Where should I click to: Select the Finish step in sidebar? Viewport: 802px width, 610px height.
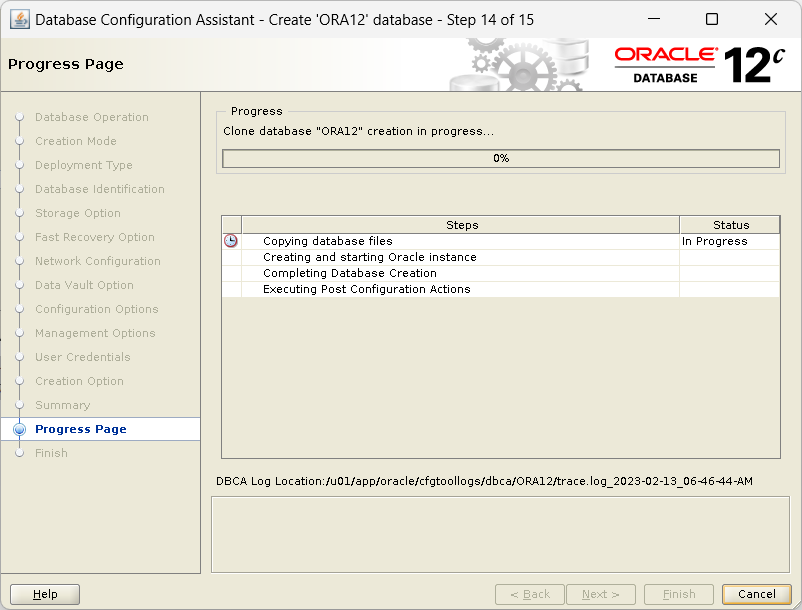tap(51, 454)
